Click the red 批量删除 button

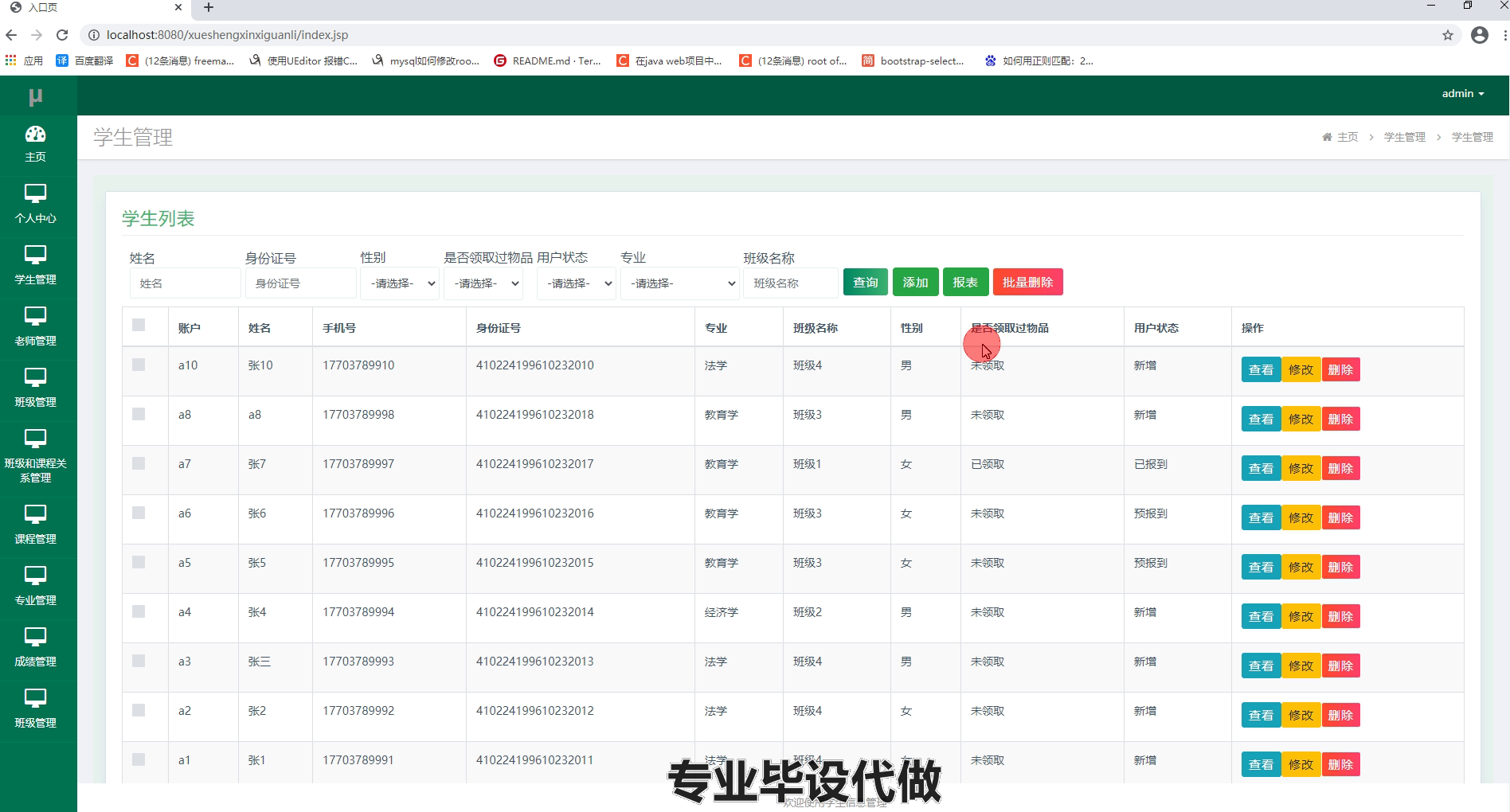[x=1028, y=283]
